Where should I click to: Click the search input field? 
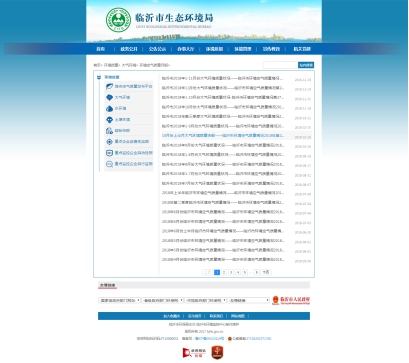click(280, 65)
